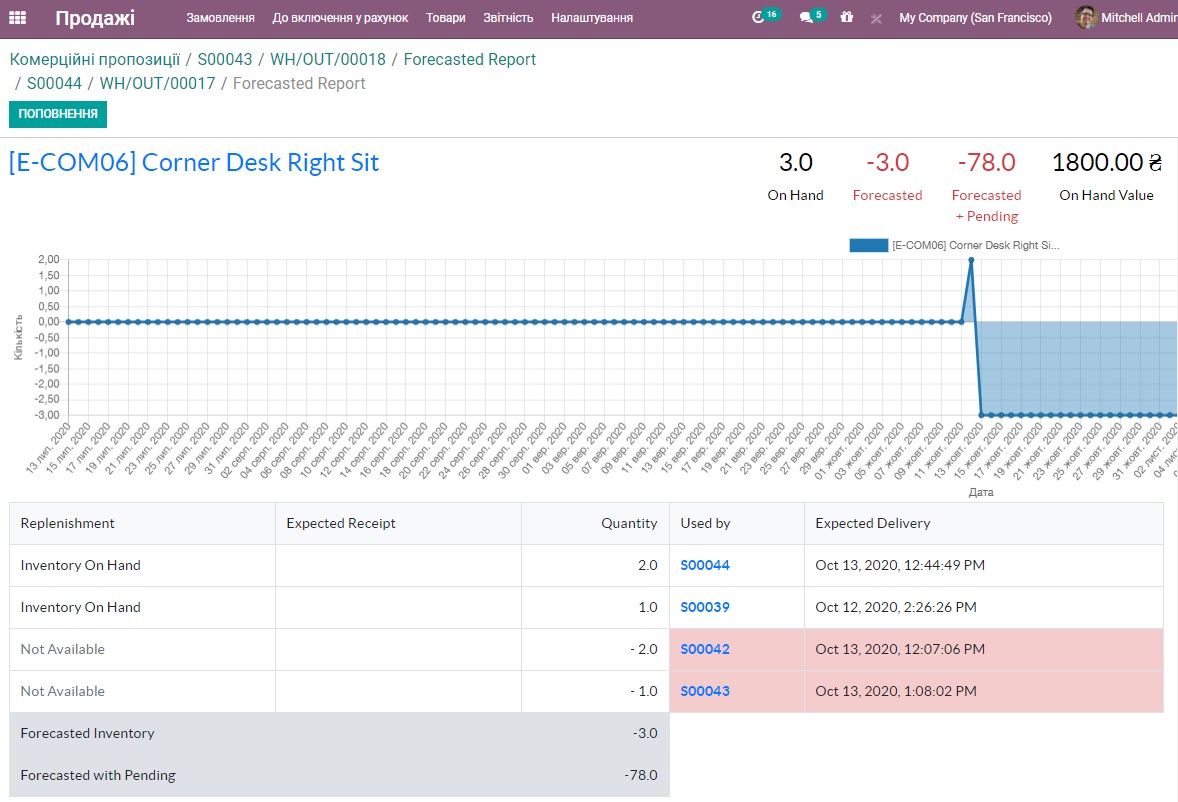
Task: Open the activities clock icon
Action: coord(759,18)
